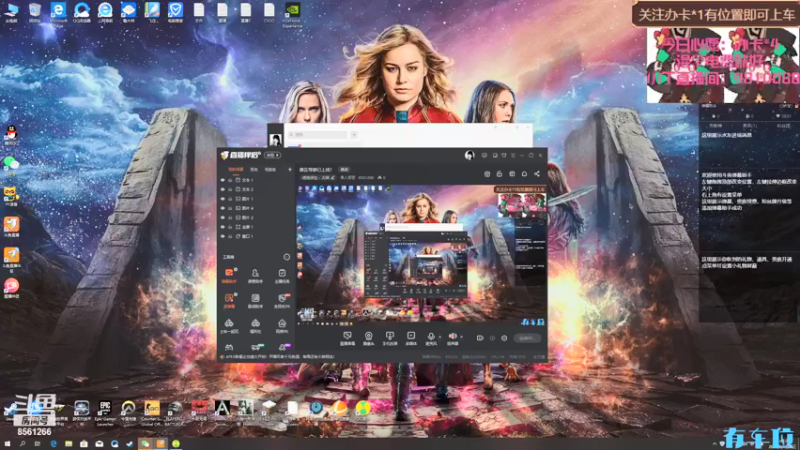
Task: Click the orange tool in tool grid's second row
Action: [229, 301]
